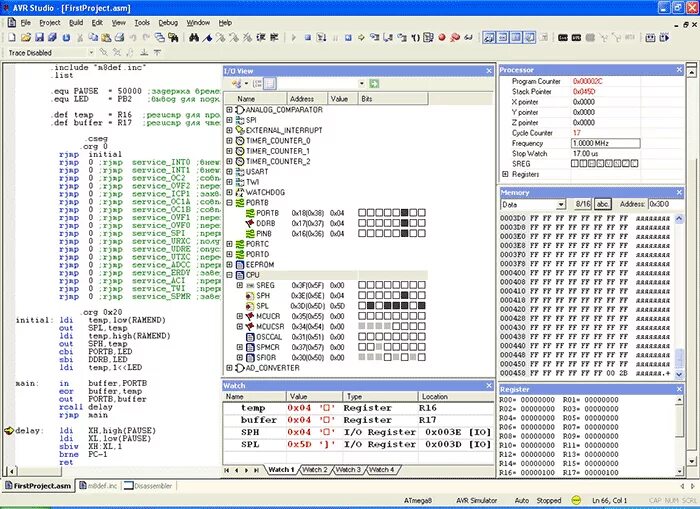Click the Toggle Bookmark flag icon

[x=207, y=38]
